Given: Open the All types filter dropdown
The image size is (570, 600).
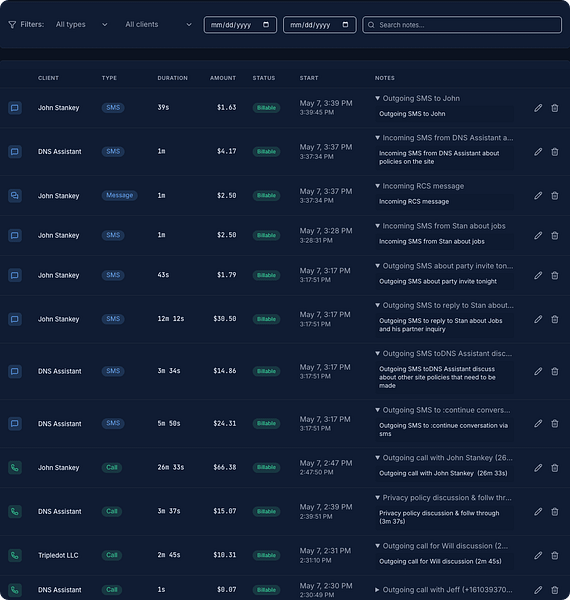Looking at the screenshot, I should 81,24.
